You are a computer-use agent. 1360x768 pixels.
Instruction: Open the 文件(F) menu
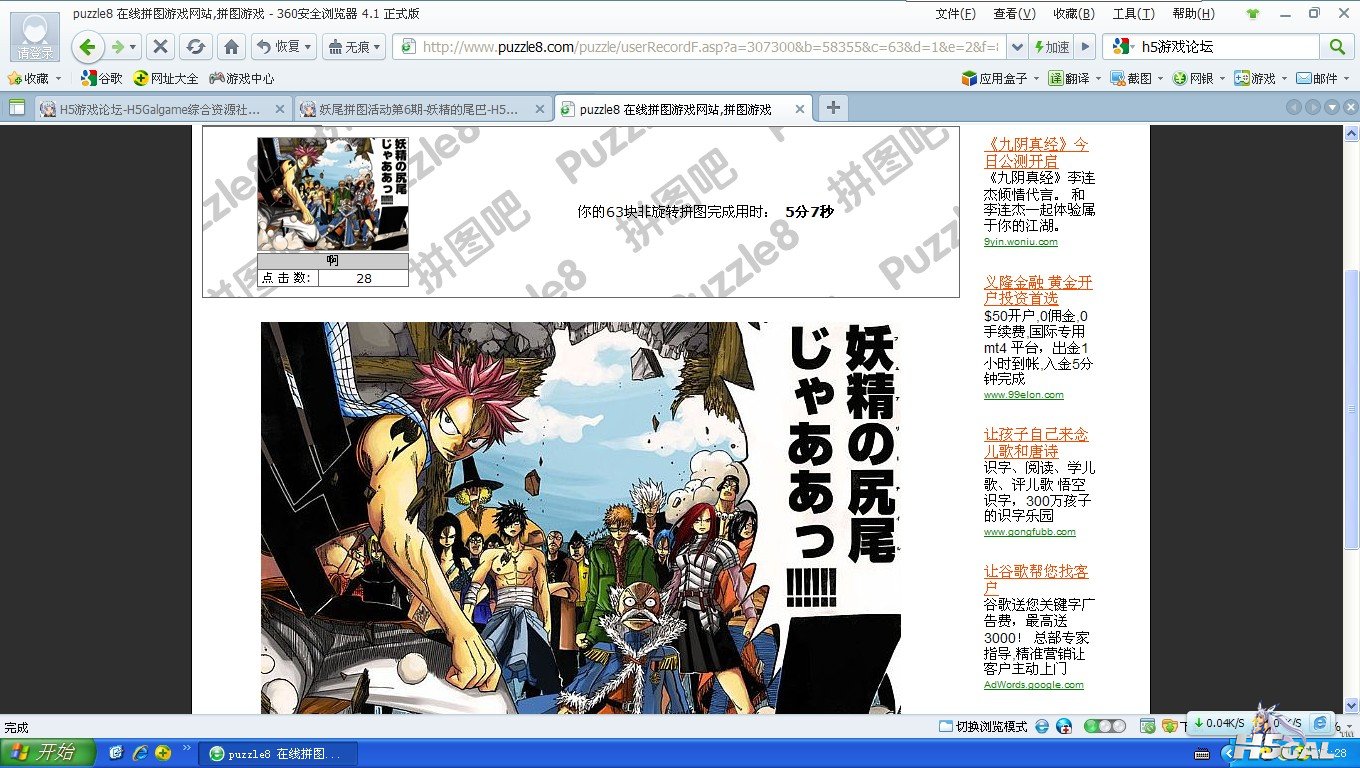click(x=955, y=14)
